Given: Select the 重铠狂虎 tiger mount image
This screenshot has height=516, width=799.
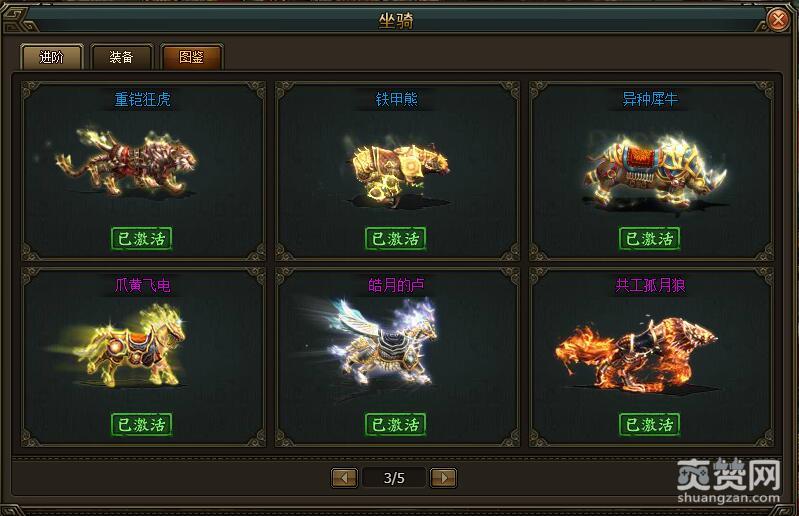Looking at the screenshot, I should coord(126,162).
